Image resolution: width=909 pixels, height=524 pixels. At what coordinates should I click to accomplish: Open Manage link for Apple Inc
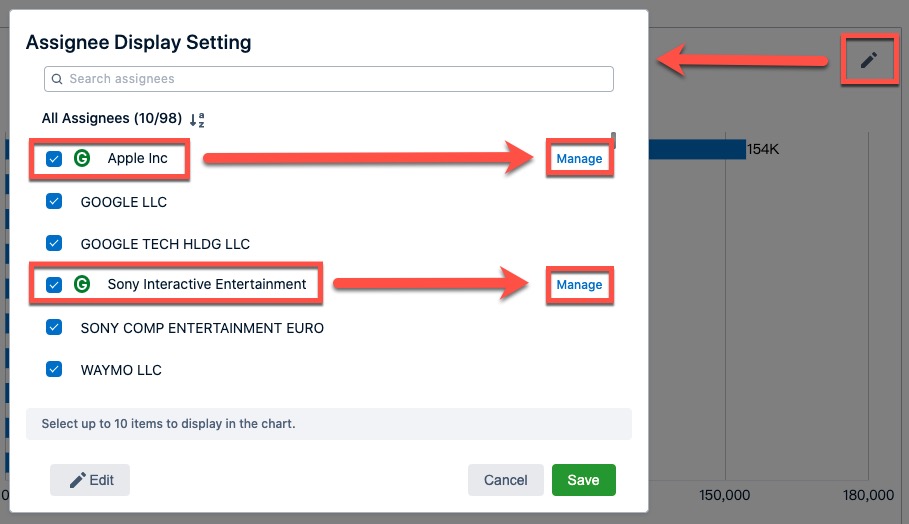pyautogui.click(x=579, y=159)
